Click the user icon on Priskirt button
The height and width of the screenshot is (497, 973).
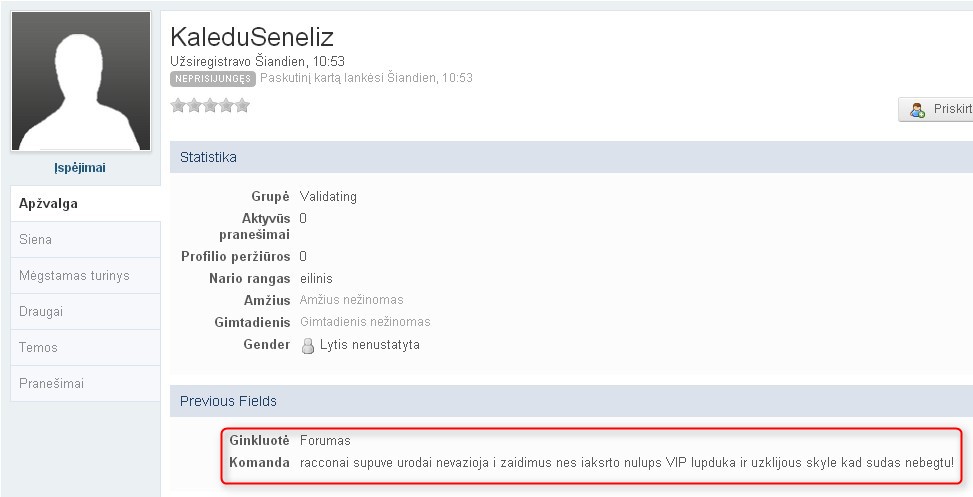917,110
